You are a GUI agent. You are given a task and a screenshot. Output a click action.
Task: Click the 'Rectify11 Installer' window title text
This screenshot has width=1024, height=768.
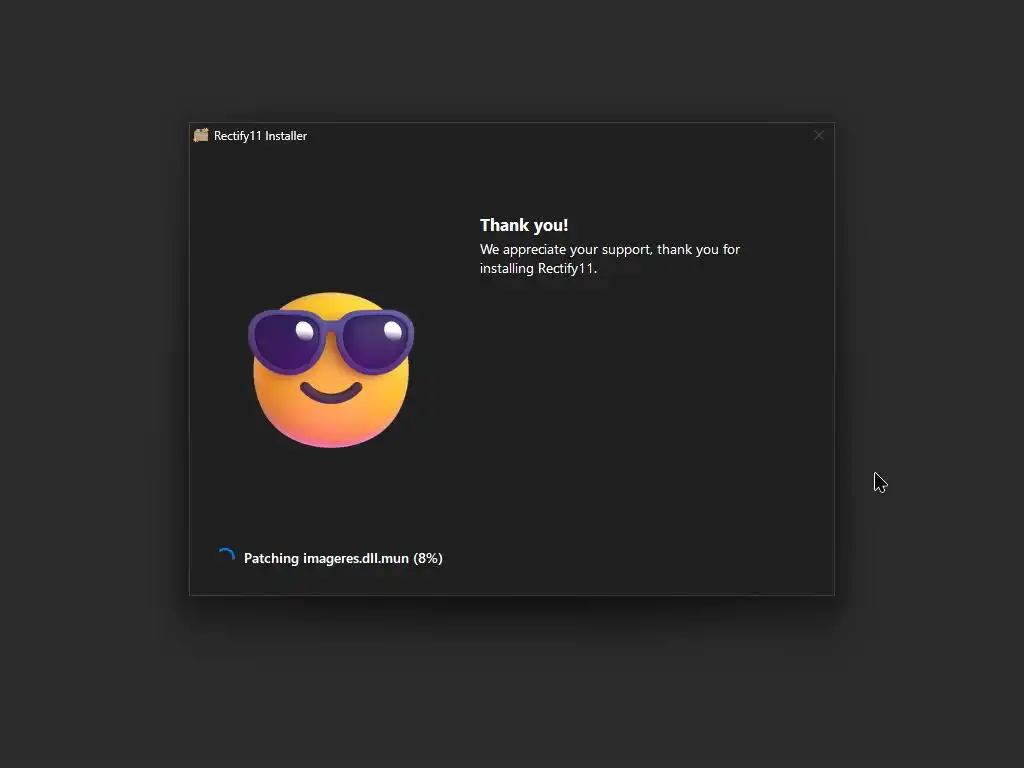tap(261, 136)
